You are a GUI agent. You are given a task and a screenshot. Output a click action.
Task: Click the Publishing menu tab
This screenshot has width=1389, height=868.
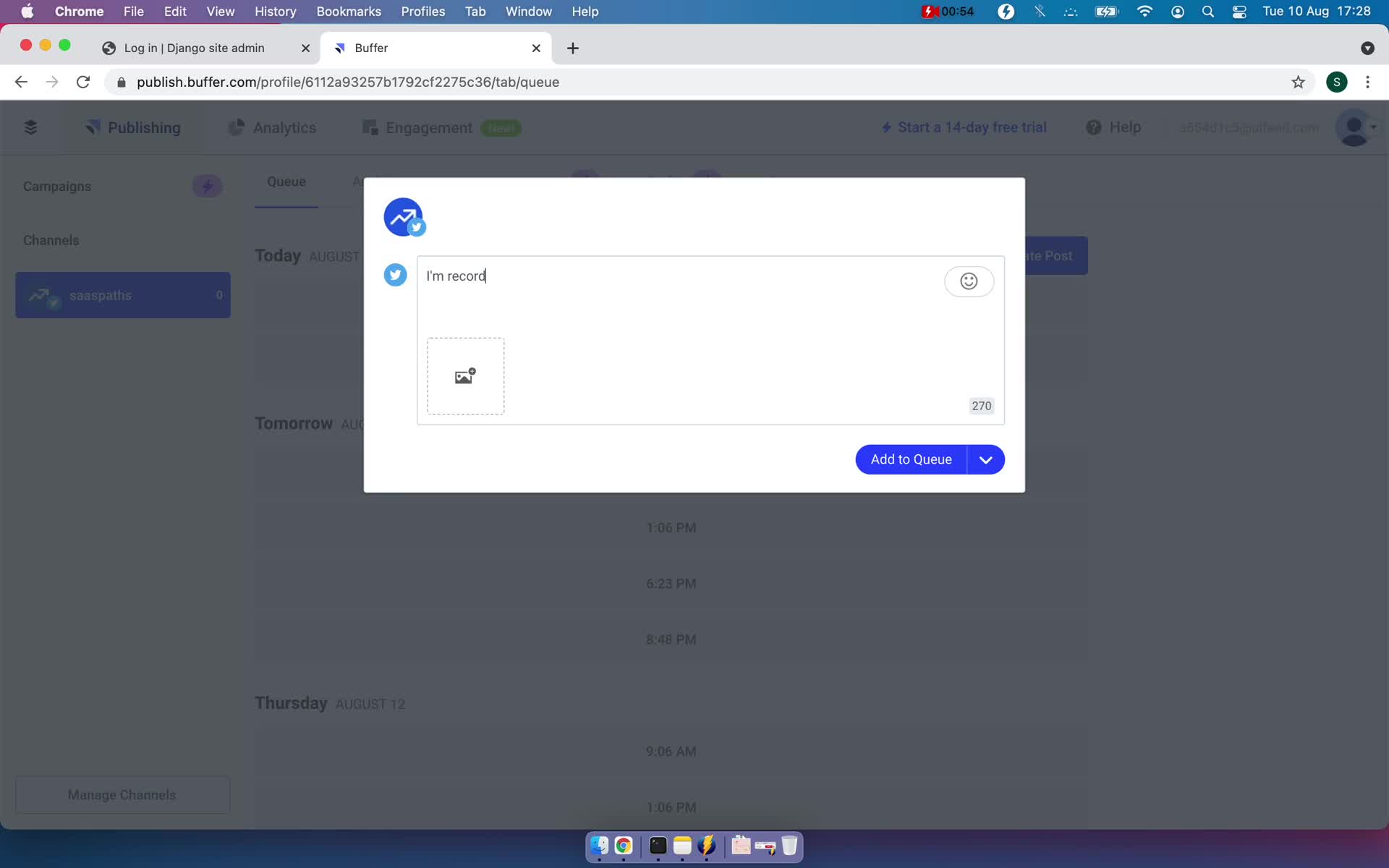[x=145, y=128]
